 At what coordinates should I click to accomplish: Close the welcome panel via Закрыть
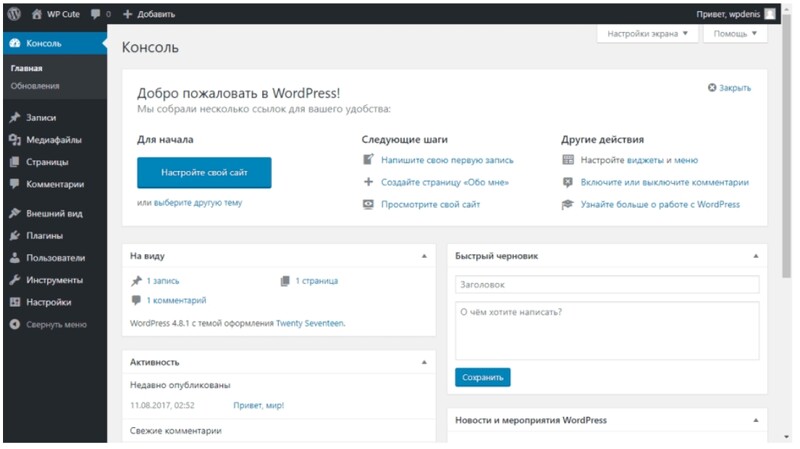coord(730,88)
